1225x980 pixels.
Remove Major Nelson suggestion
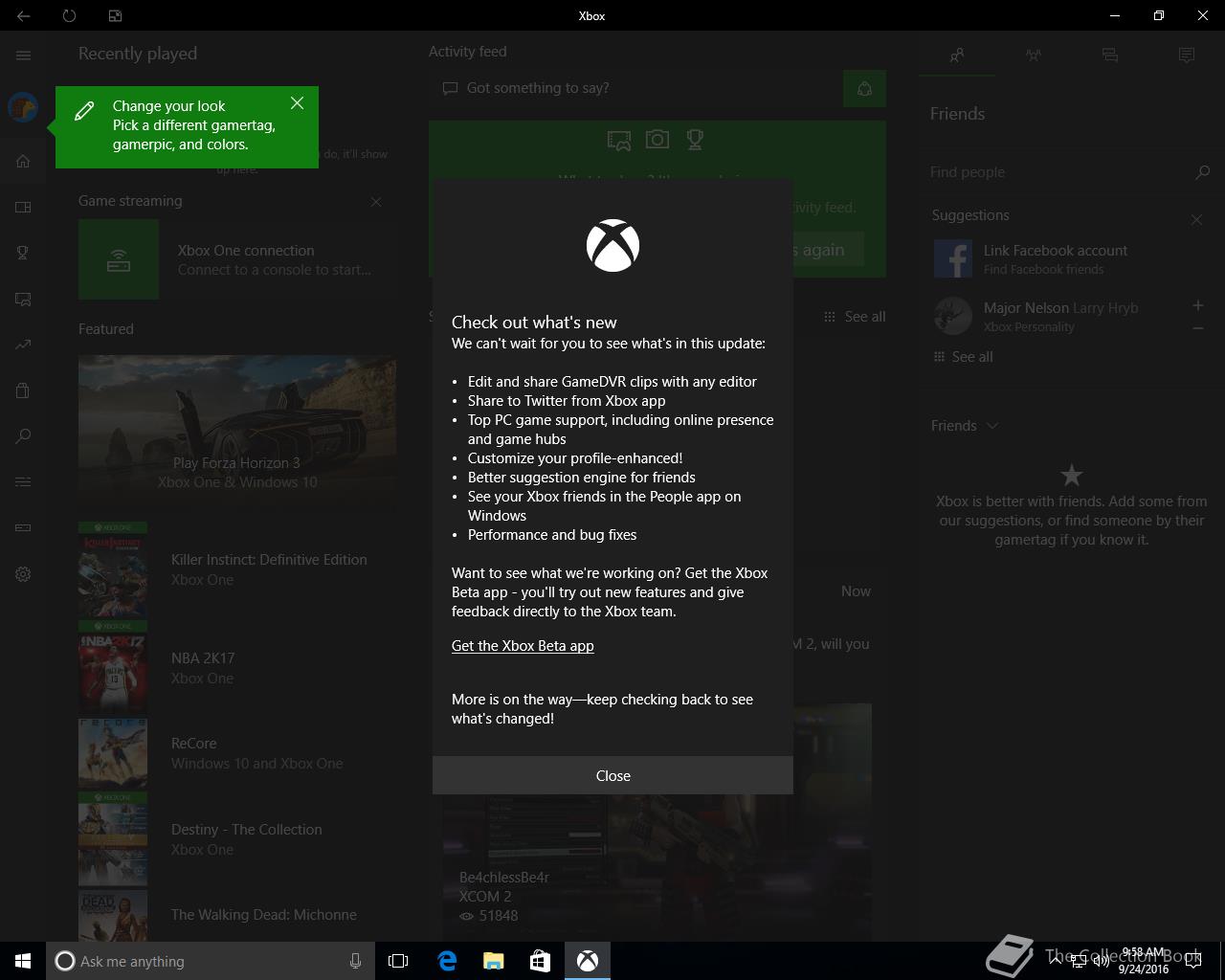click(x=1197, y=328)
